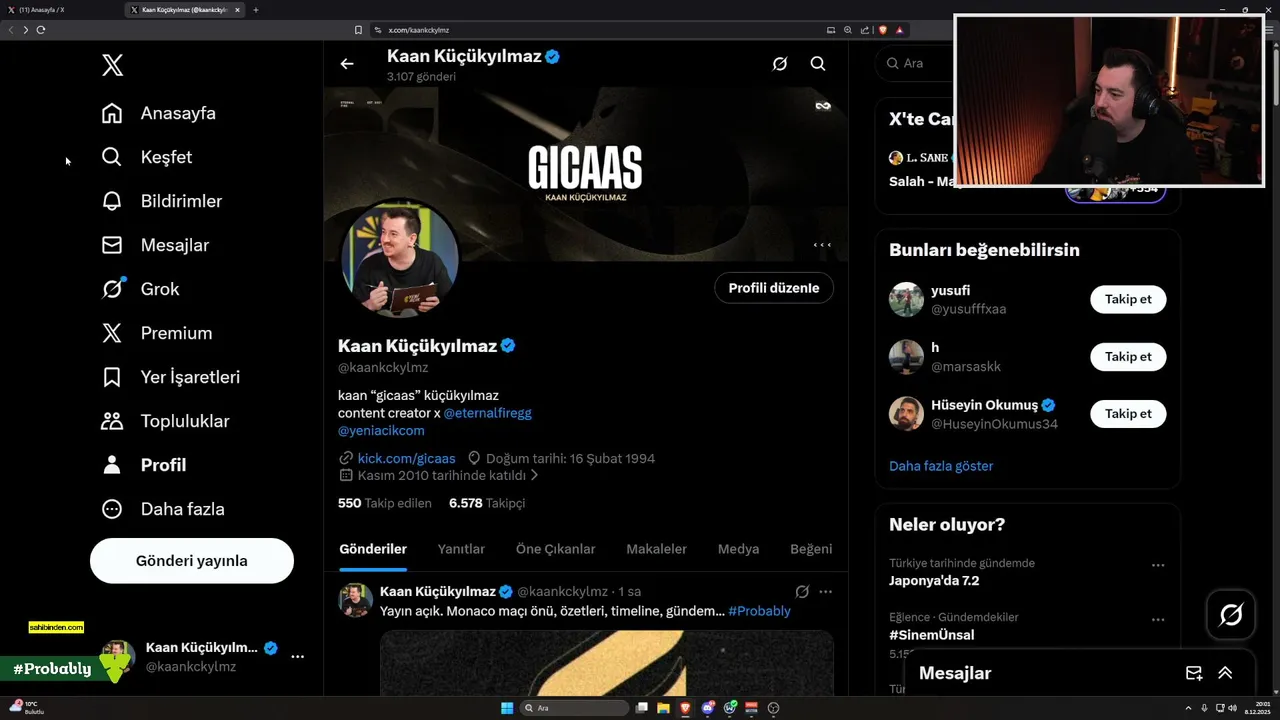Screen dimensions: 1280x720
Task: Switch to the Medya tab
Action: (x=738, y=549)
